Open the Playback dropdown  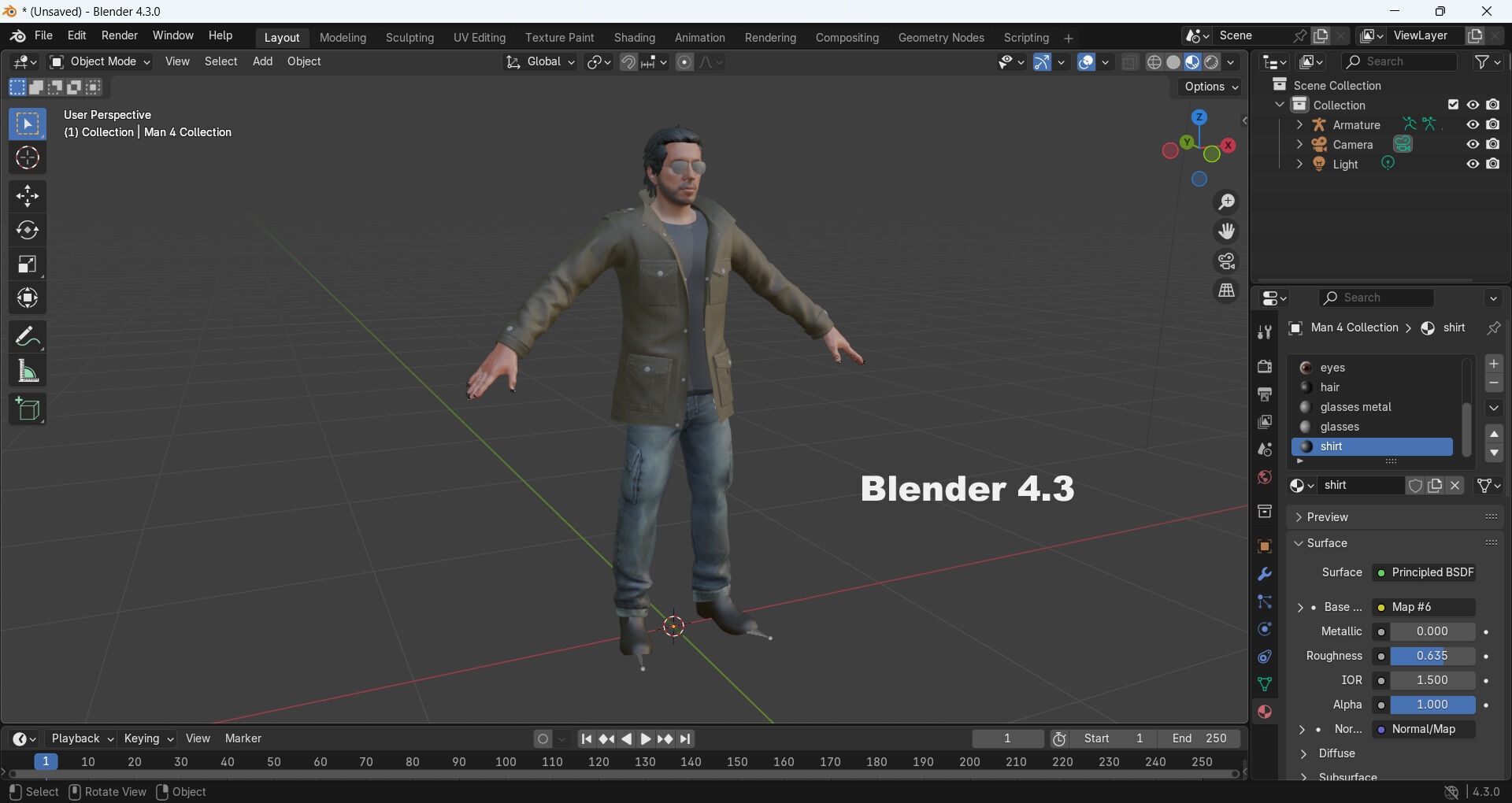pos(82,738)
